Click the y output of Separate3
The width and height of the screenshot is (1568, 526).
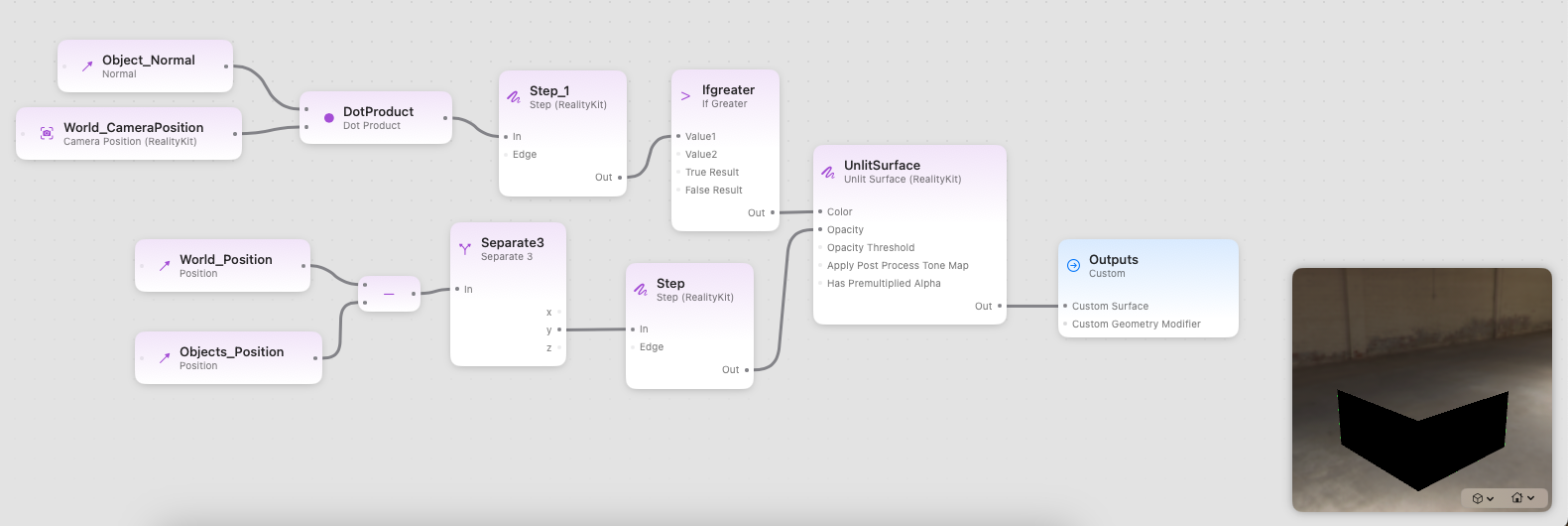tap(559, 330)
